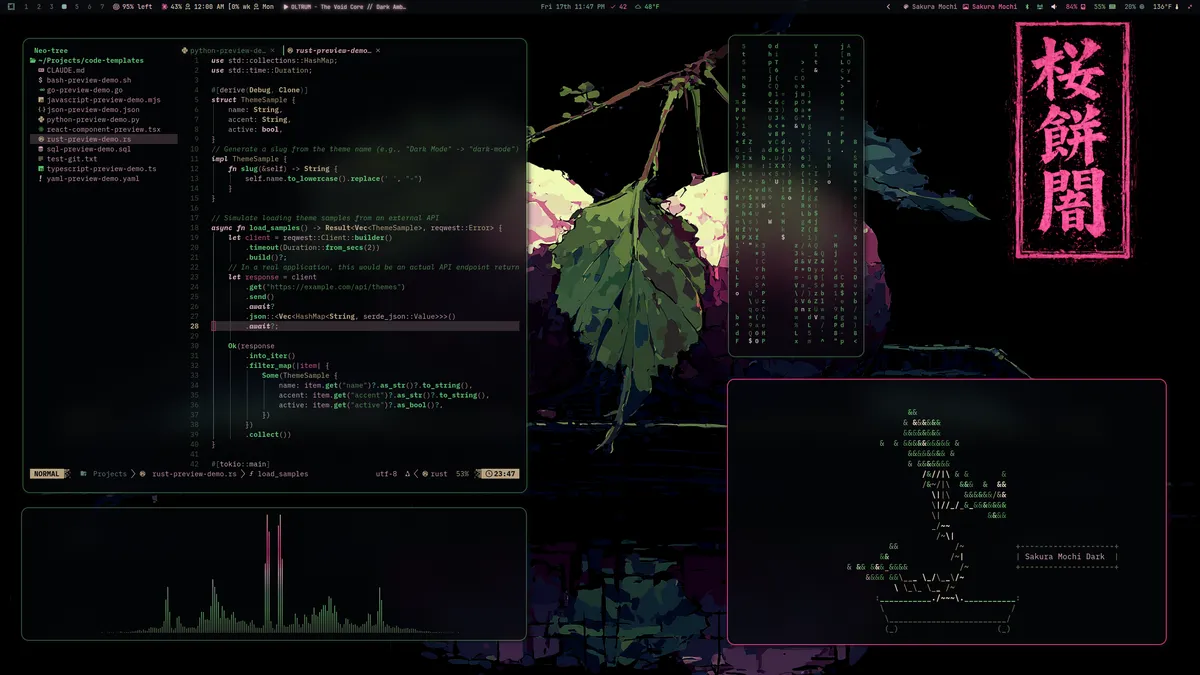Click the Go icon beside go-preview-demo.go

click(x=40, y=90)
